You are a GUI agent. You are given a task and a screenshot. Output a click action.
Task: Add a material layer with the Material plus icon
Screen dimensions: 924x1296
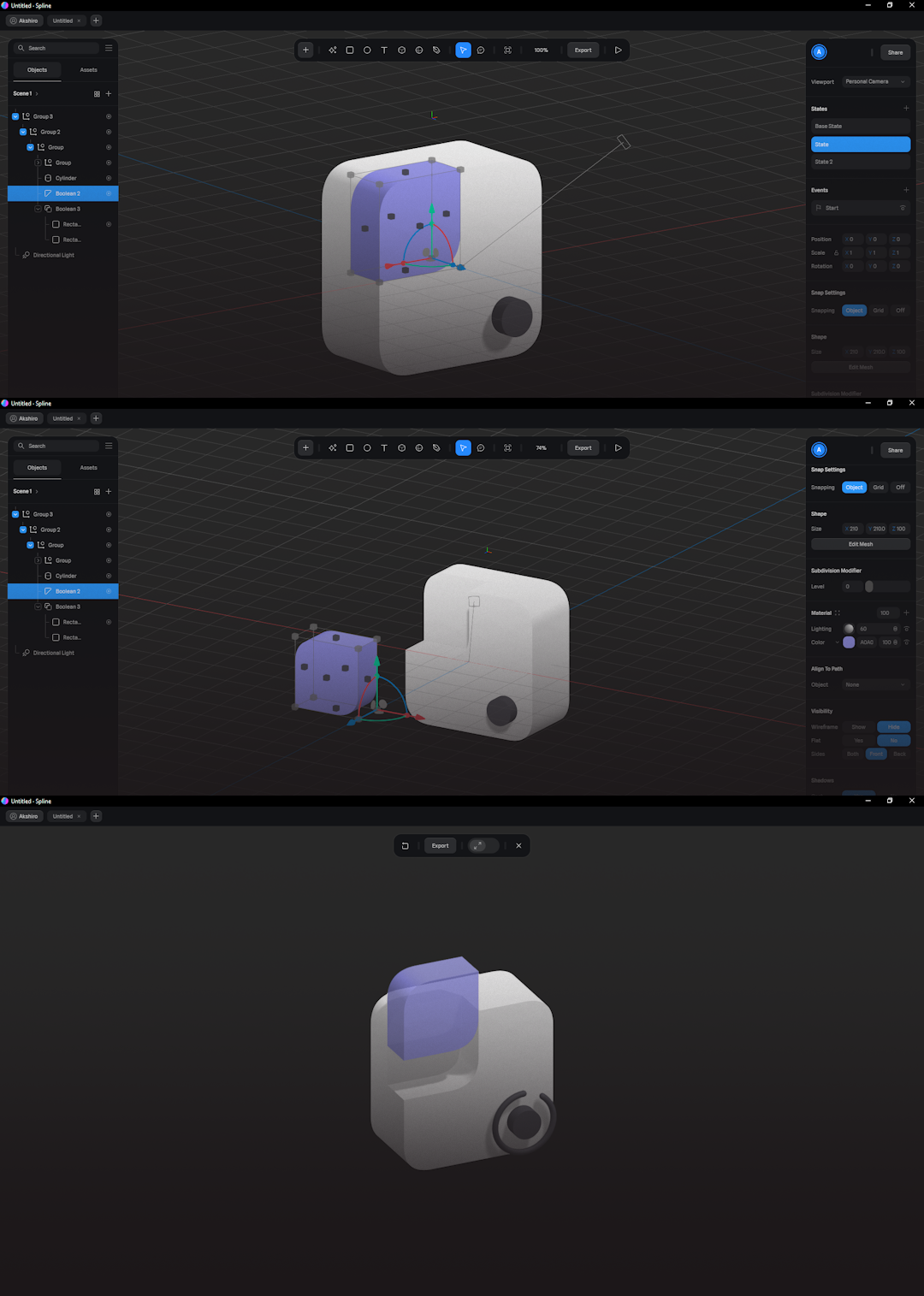[x=906, y=612]
